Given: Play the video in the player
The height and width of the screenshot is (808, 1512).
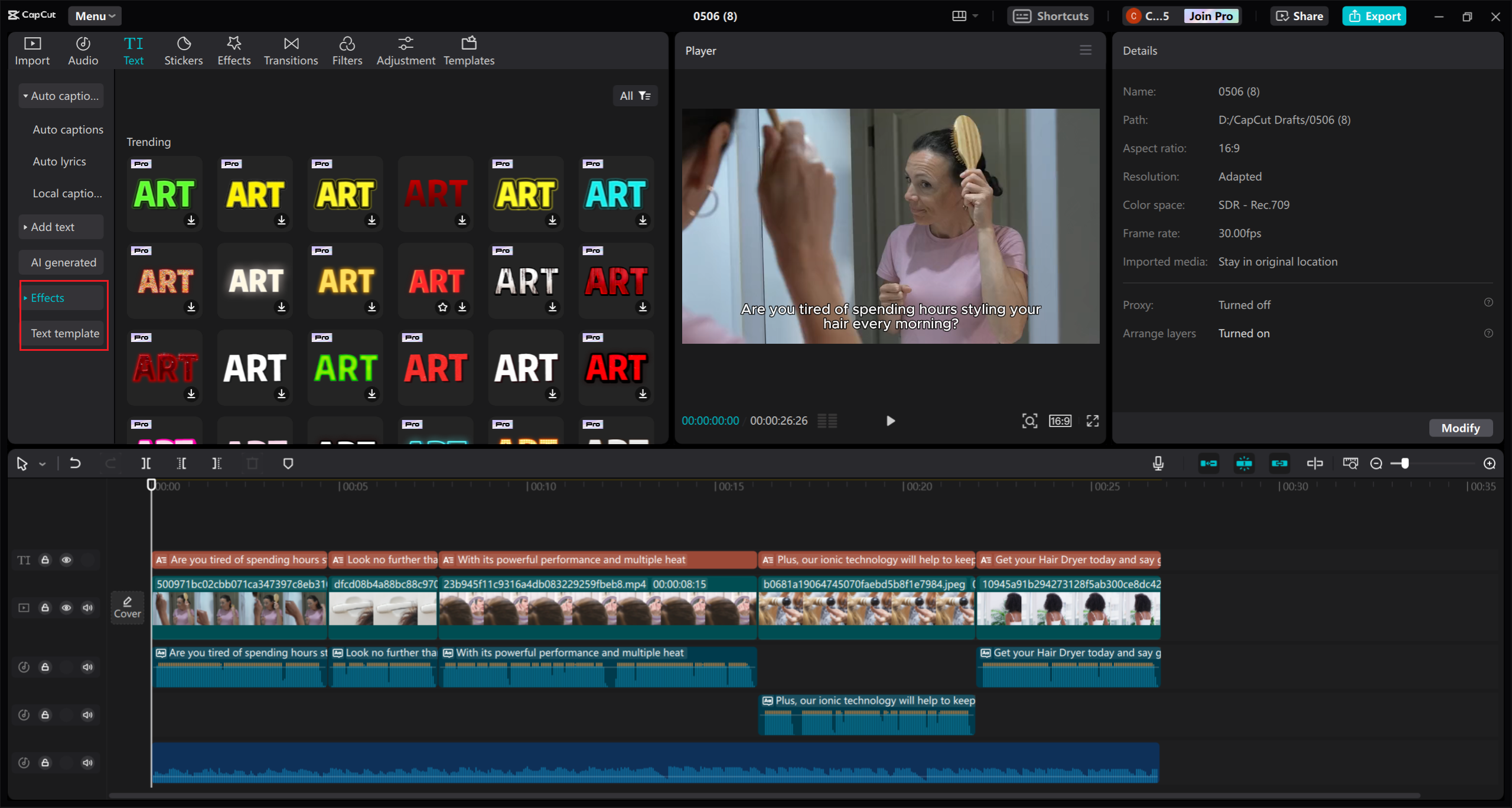Looking at the screenshot, I should click(891, 421).
